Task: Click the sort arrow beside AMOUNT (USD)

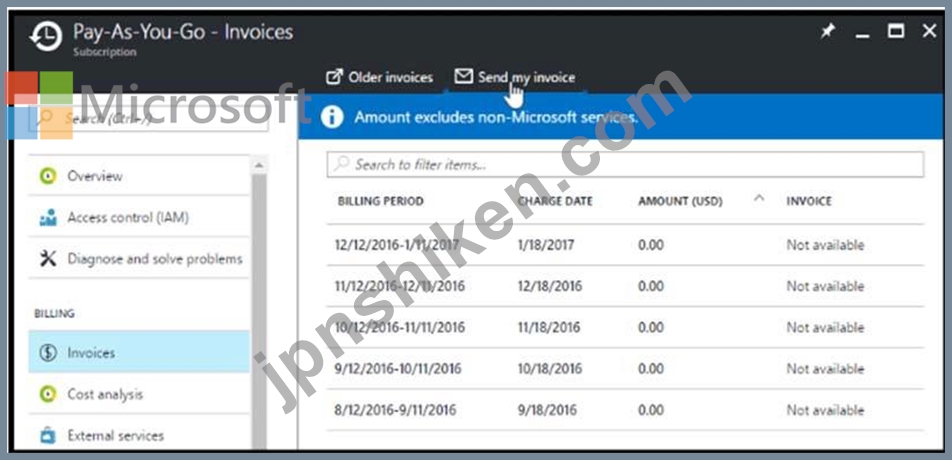Action: [758, 198]
